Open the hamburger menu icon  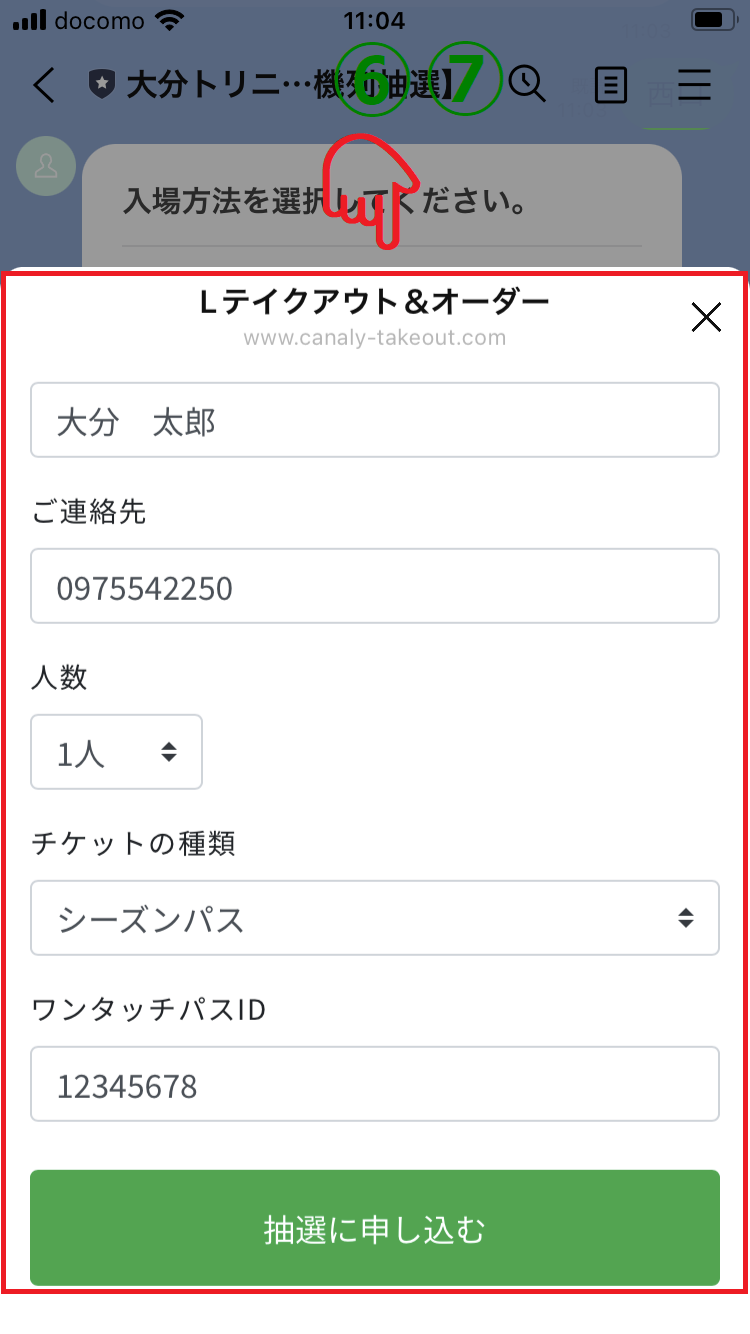pyautogui.click(x=694, y=85)
